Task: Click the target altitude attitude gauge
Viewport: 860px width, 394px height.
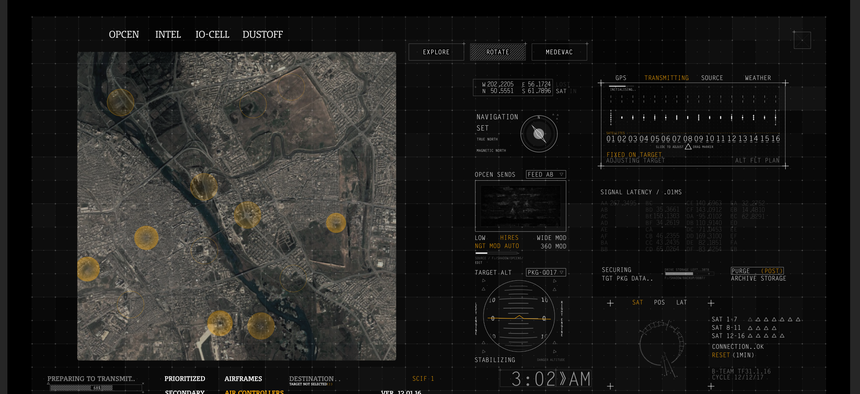Action: (519, 317)
